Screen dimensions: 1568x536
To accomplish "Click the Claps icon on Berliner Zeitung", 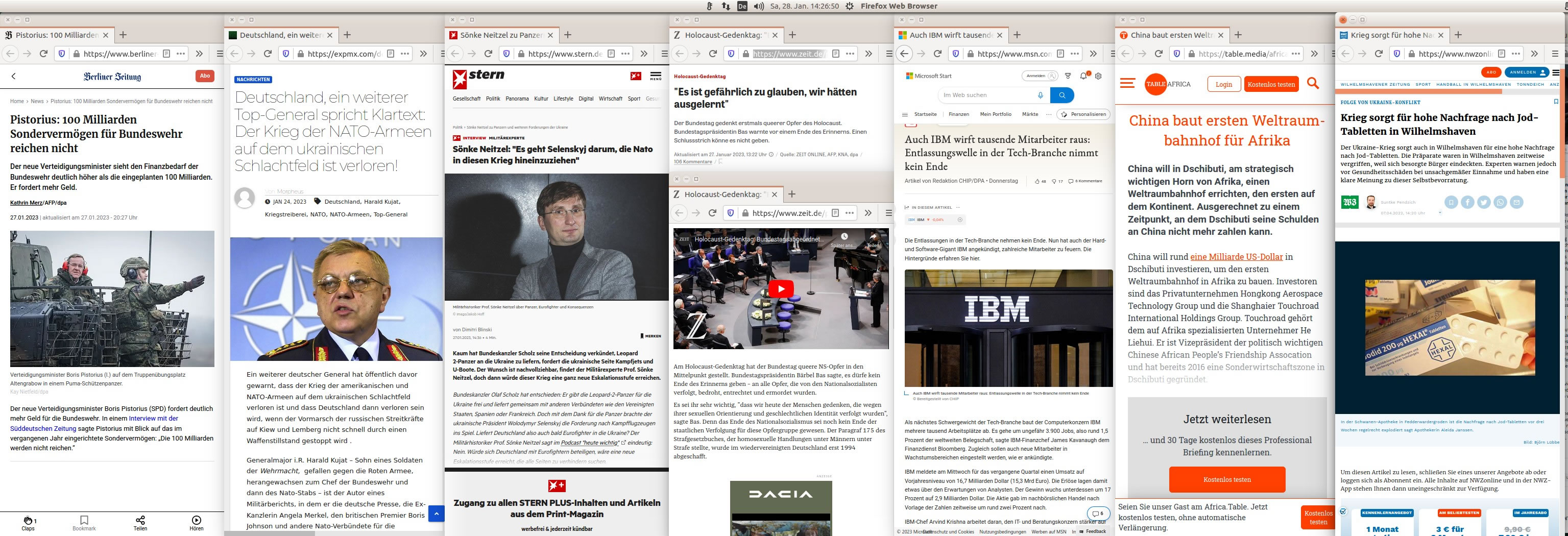I will click(28, 520).
